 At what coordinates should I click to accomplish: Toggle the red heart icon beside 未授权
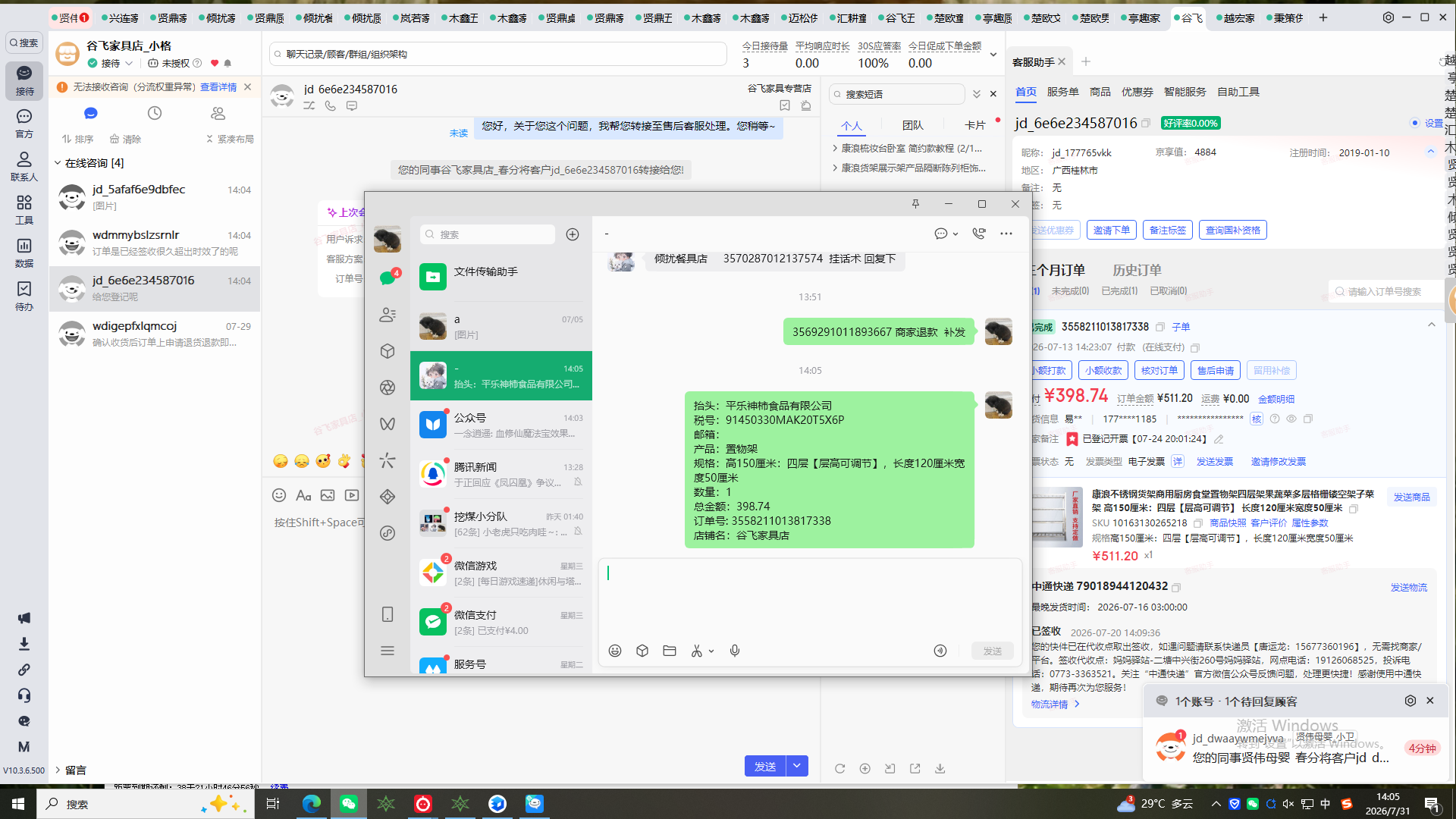pos(215,63)
